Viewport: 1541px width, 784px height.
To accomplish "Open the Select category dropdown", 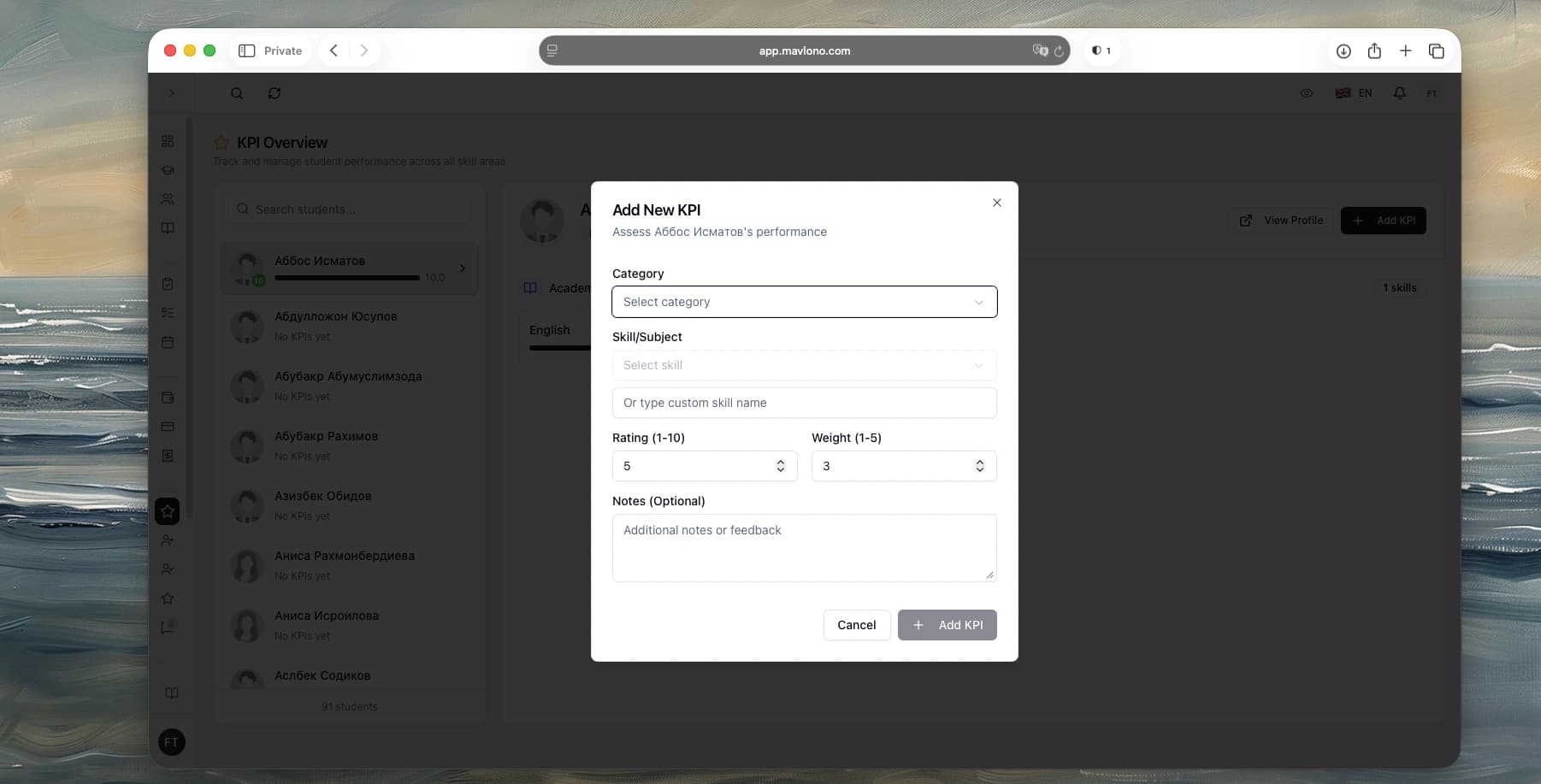I will [804, 302].
